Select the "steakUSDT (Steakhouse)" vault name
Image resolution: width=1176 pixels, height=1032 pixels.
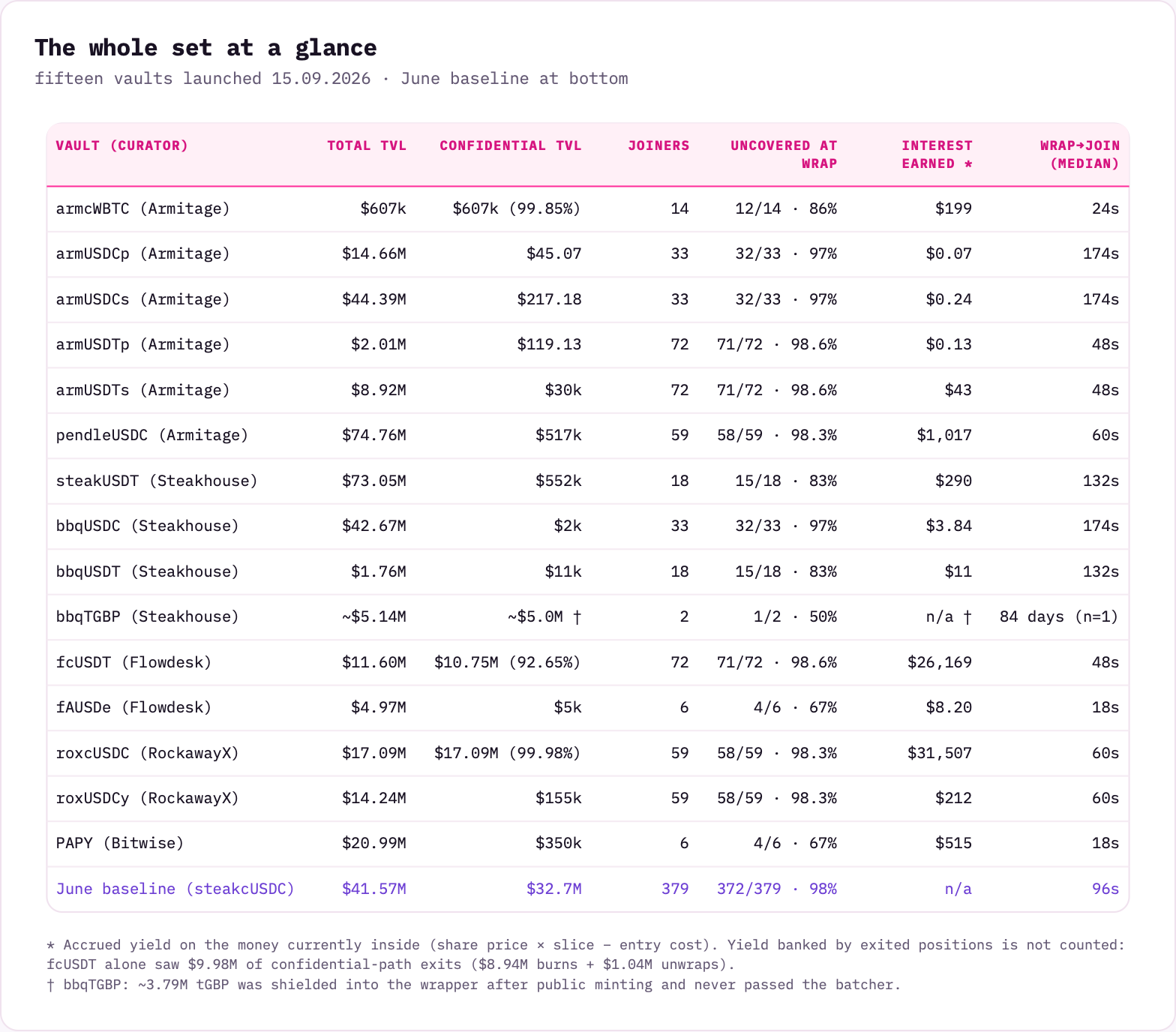point(157,481)
